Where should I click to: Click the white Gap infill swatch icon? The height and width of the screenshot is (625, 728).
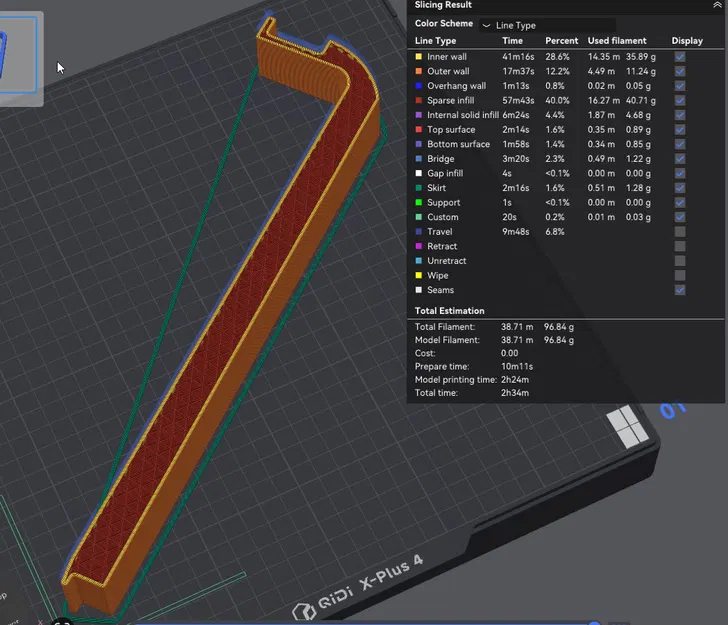pyautogui.click(x=418, y=173)
